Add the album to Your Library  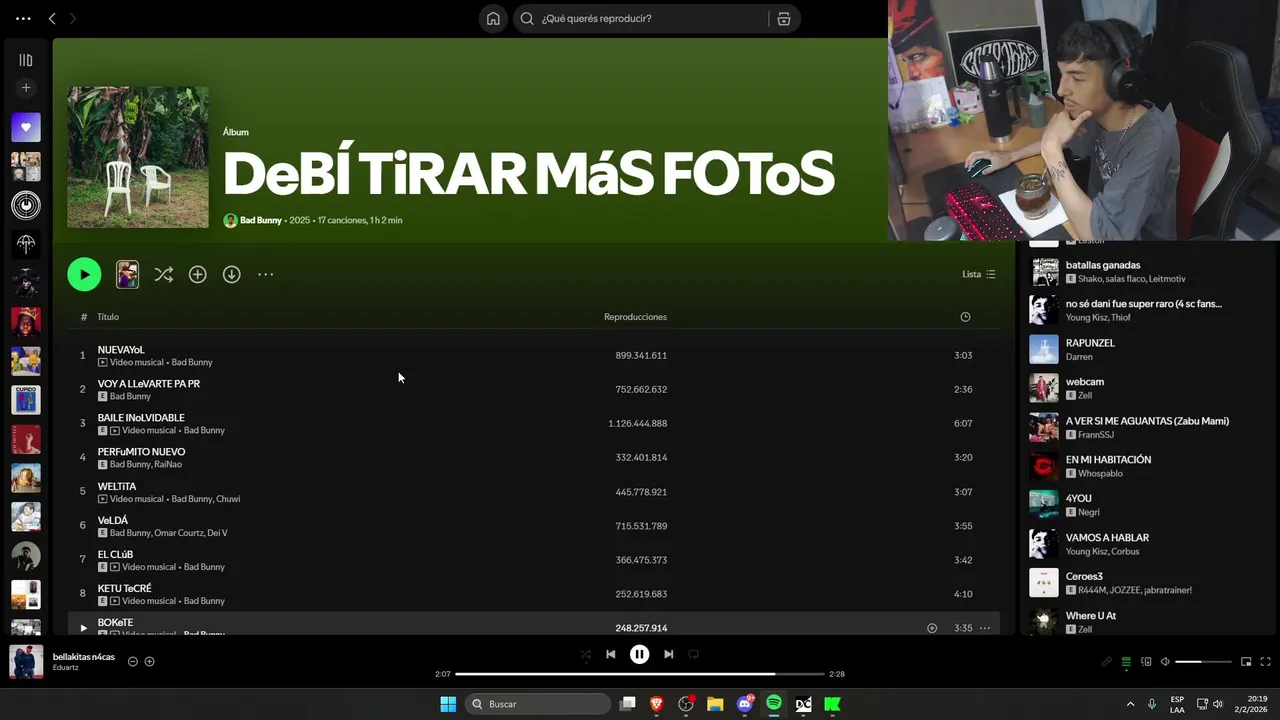198,274
